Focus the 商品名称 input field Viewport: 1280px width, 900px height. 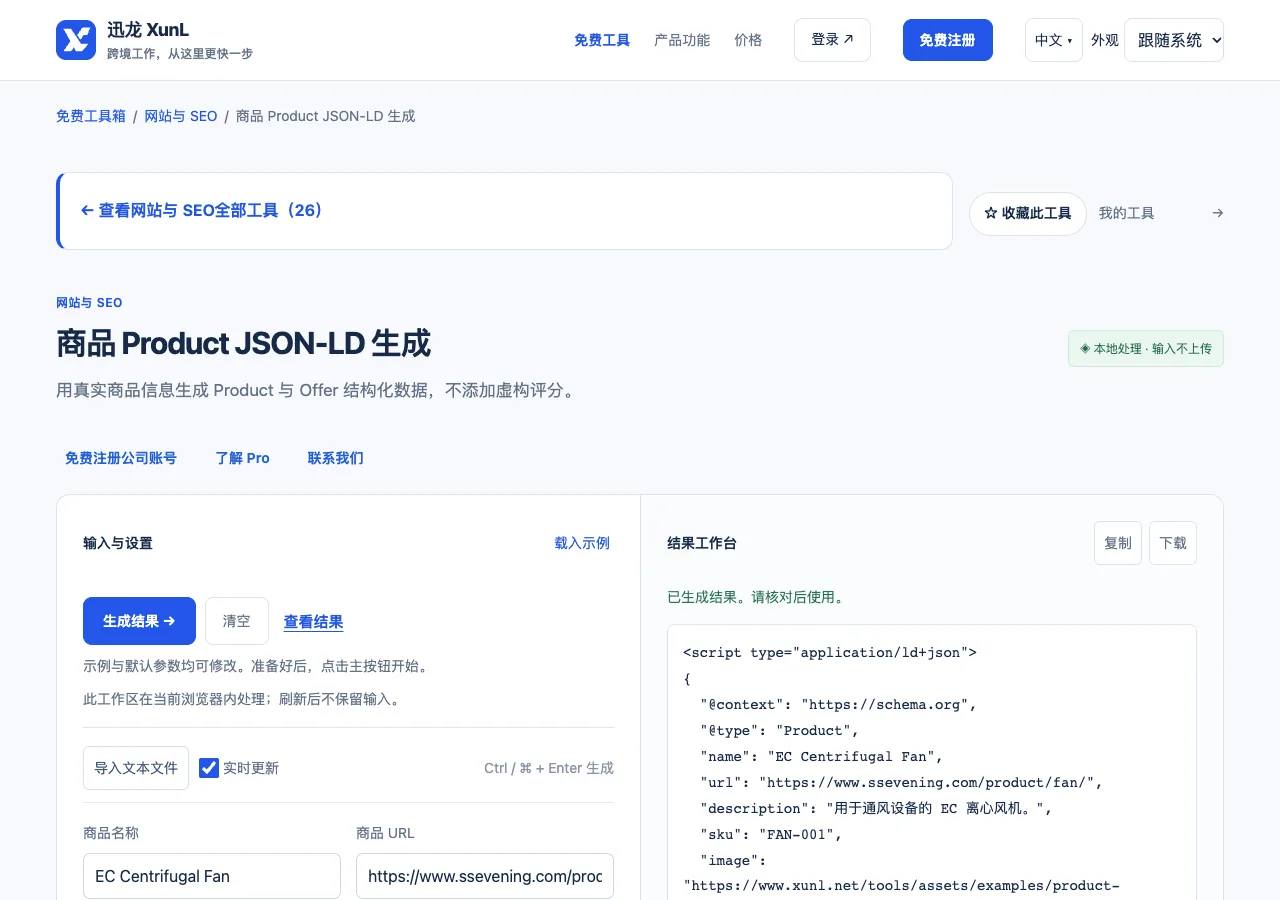point(212,876)
